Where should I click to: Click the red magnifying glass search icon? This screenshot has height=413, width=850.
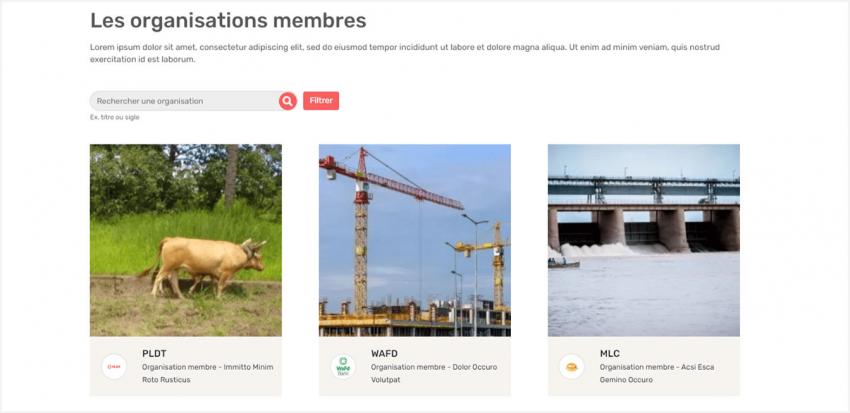point(288,101)
